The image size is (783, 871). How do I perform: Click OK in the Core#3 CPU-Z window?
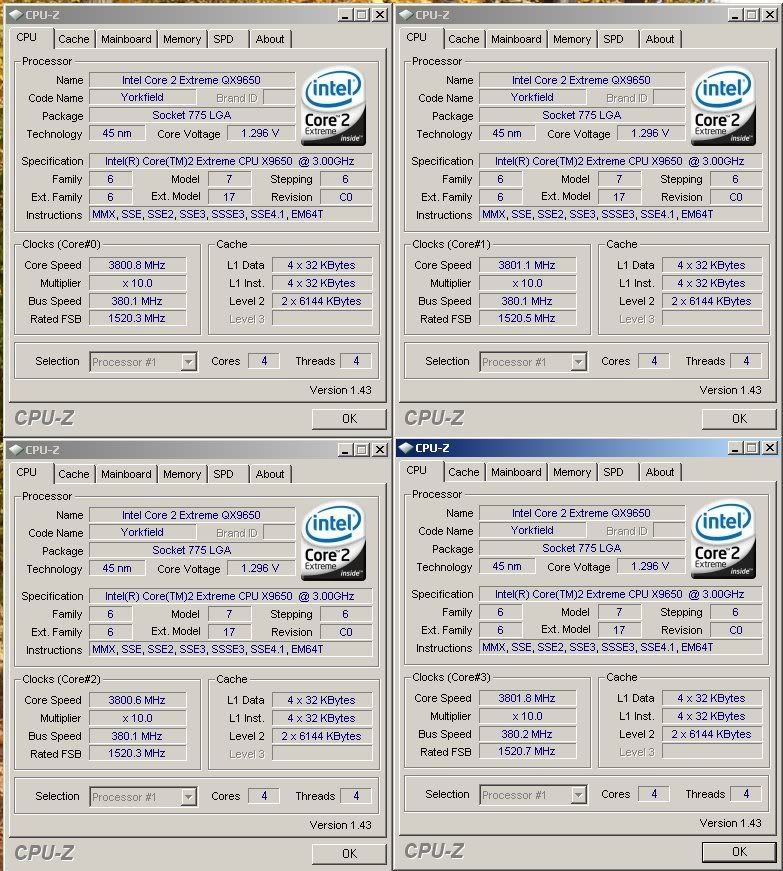tap(739, 852)
